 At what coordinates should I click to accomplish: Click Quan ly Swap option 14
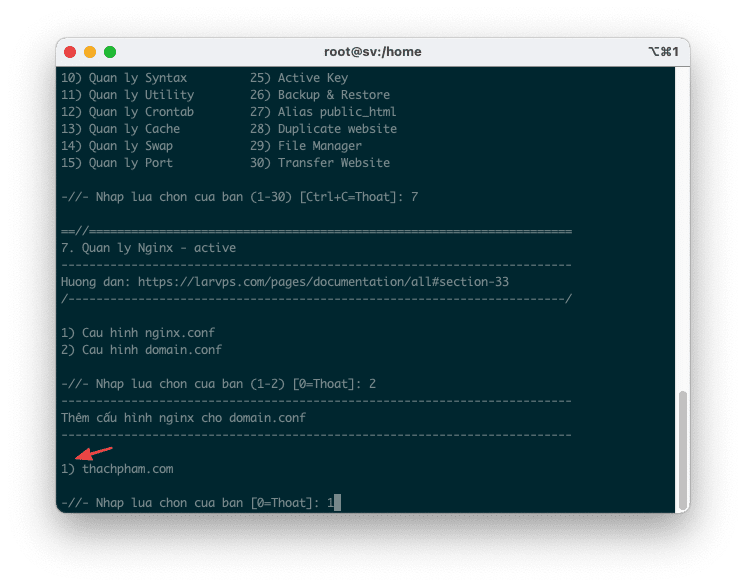(x=116, y=146)
